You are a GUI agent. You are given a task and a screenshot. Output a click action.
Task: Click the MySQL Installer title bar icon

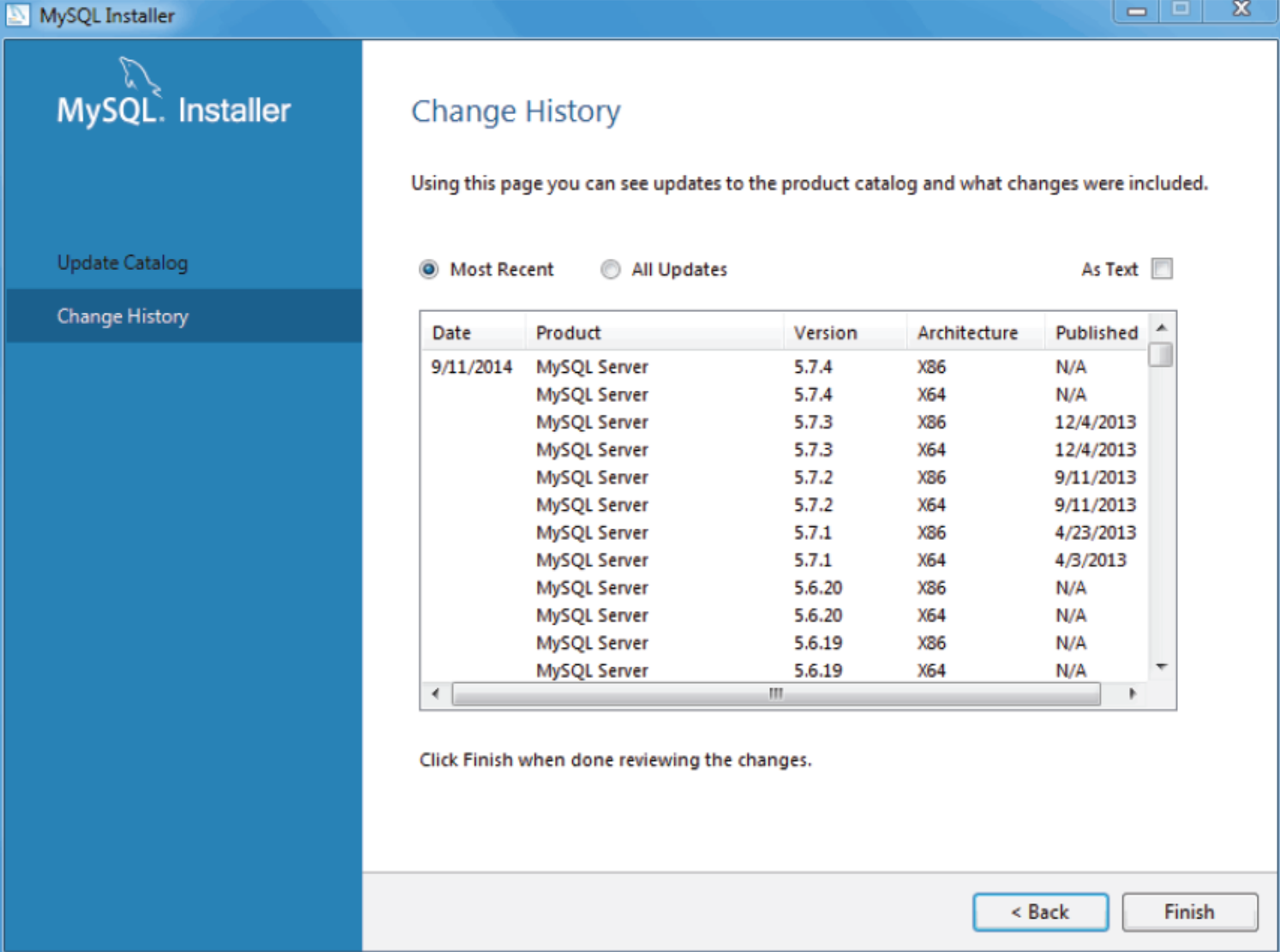[x=19, y=15]
